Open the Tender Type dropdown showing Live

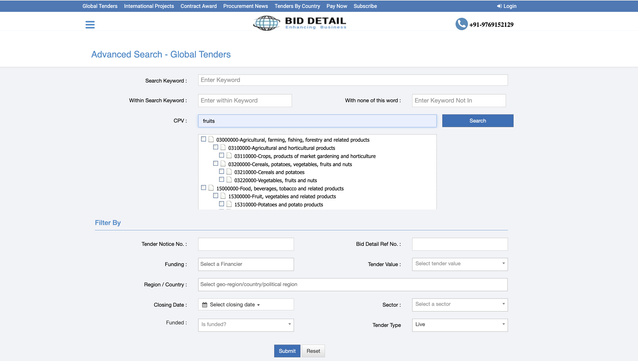460,325
